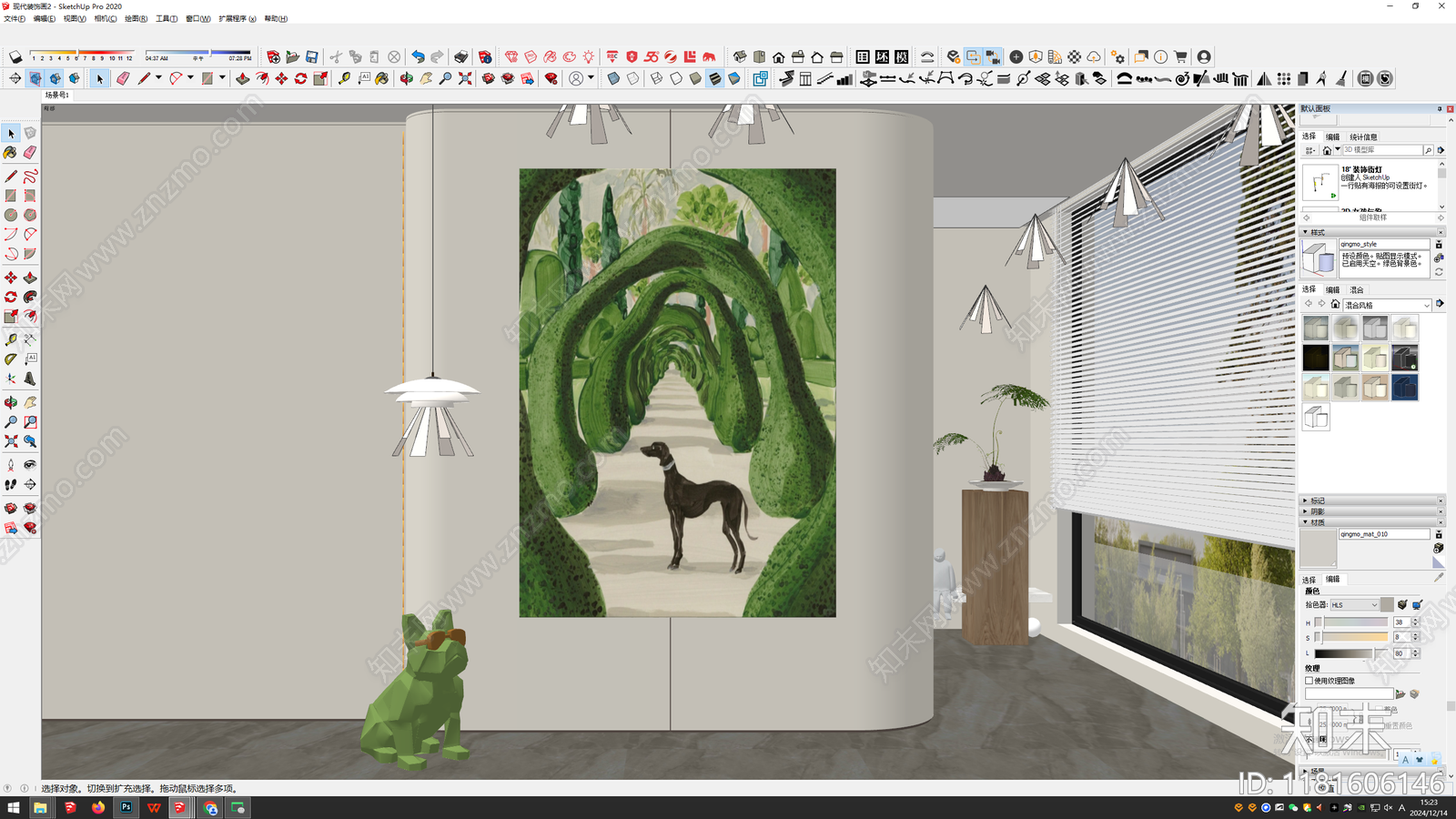Image resolution: width=1456 pixels, height=819 pixels.
Task: Click the match color of object icon
Action: (x=1402, y=605)
